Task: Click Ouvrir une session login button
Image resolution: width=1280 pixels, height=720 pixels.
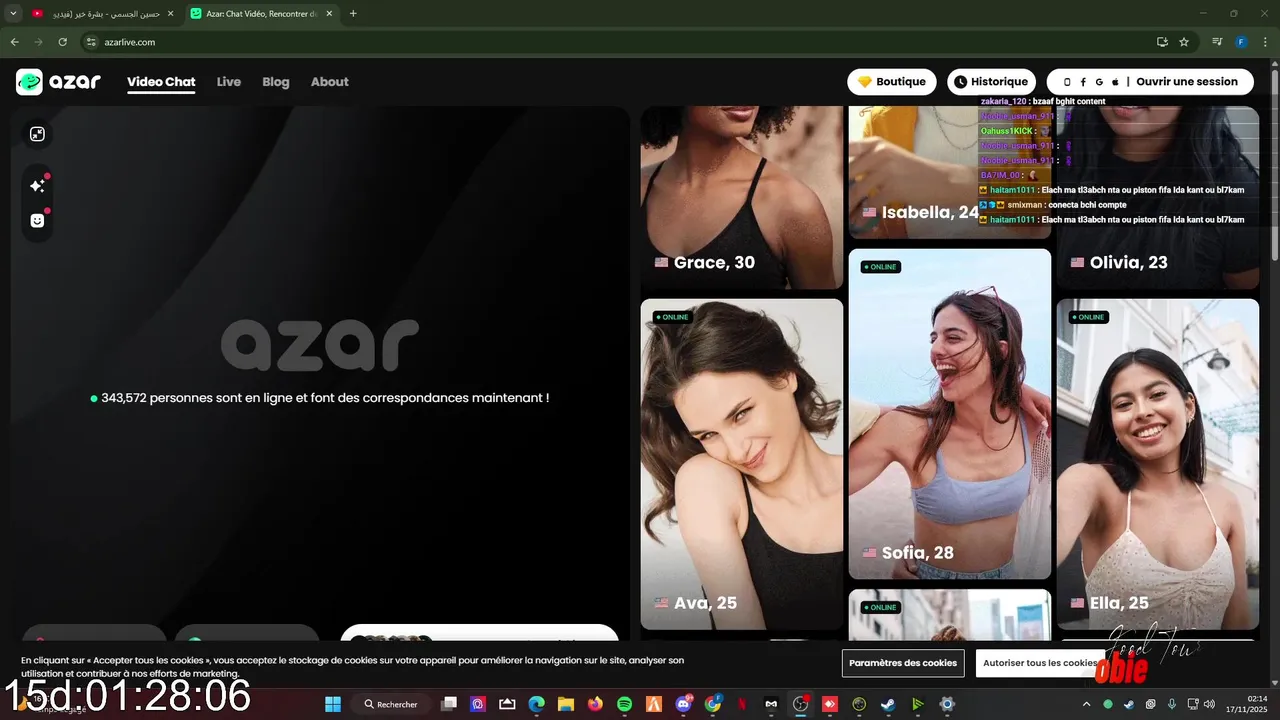Action: [x=1150, y=82]
